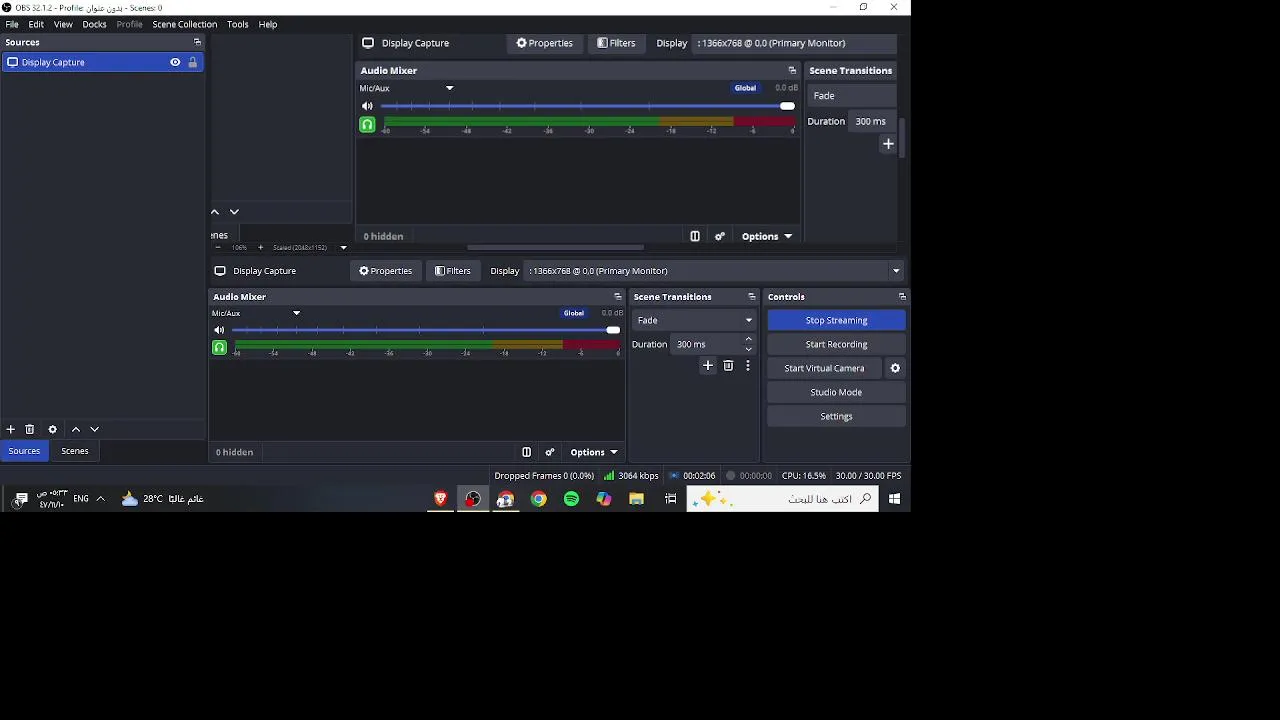The height and width of the screenshot is (720, 1280).
Task: Float the Scene Transitions dock below the preview
Action: 752,297
